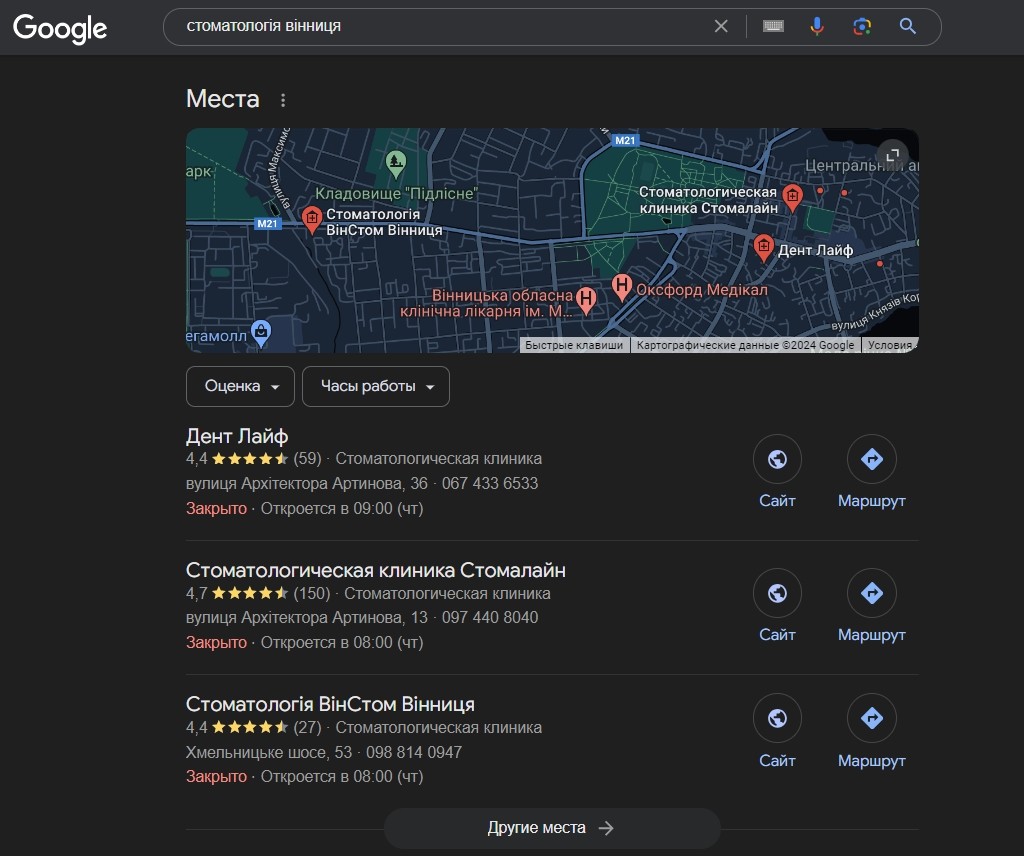
Task: Open Стоматологическая клиника Стомалайн listing
Action: tap(376, 570)
